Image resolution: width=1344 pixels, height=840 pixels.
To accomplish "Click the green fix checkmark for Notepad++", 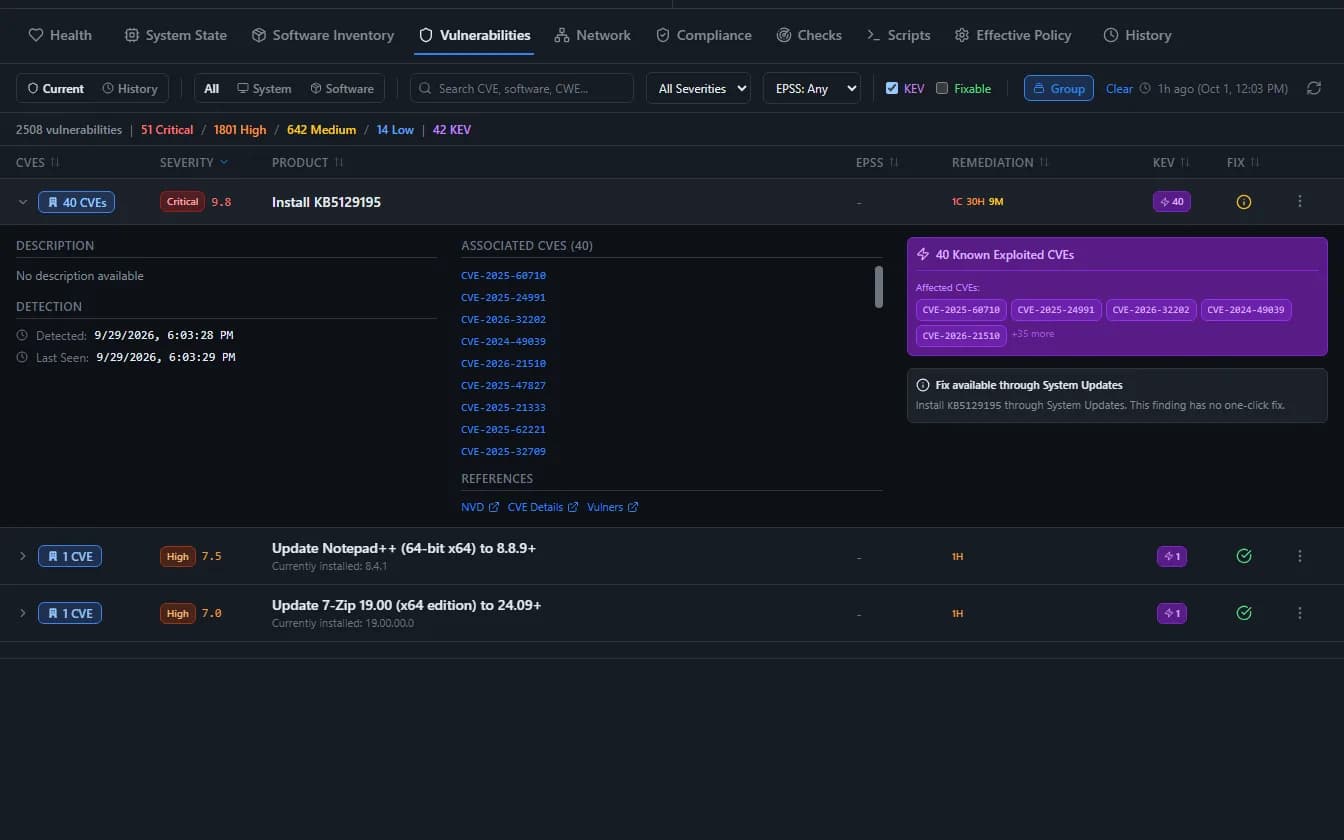I will (1244, 556).
